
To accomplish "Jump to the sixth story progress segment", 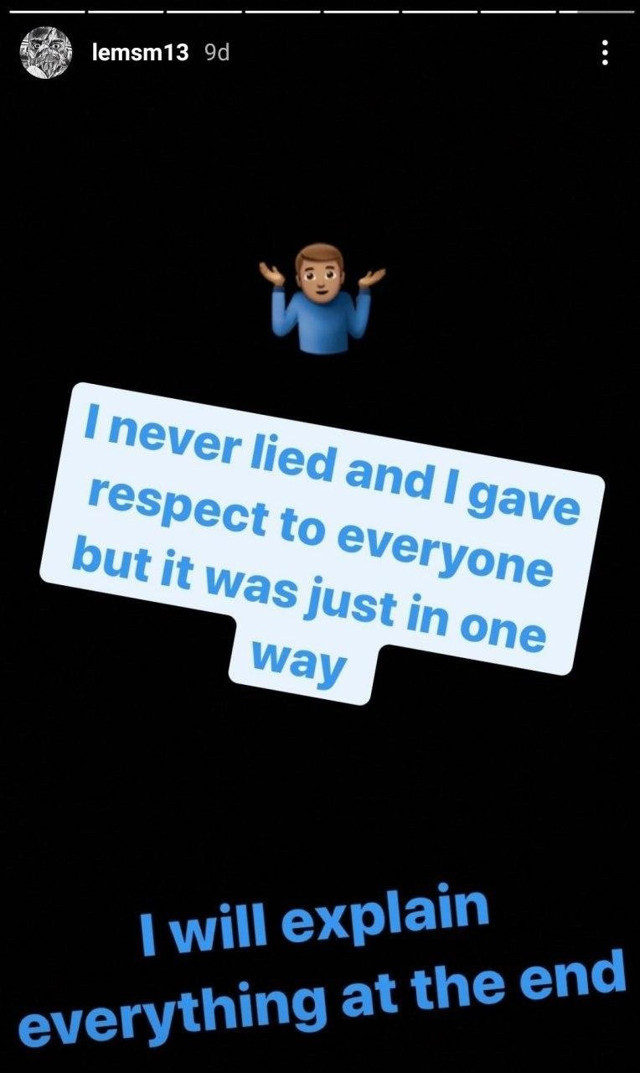I will (439, 12).
